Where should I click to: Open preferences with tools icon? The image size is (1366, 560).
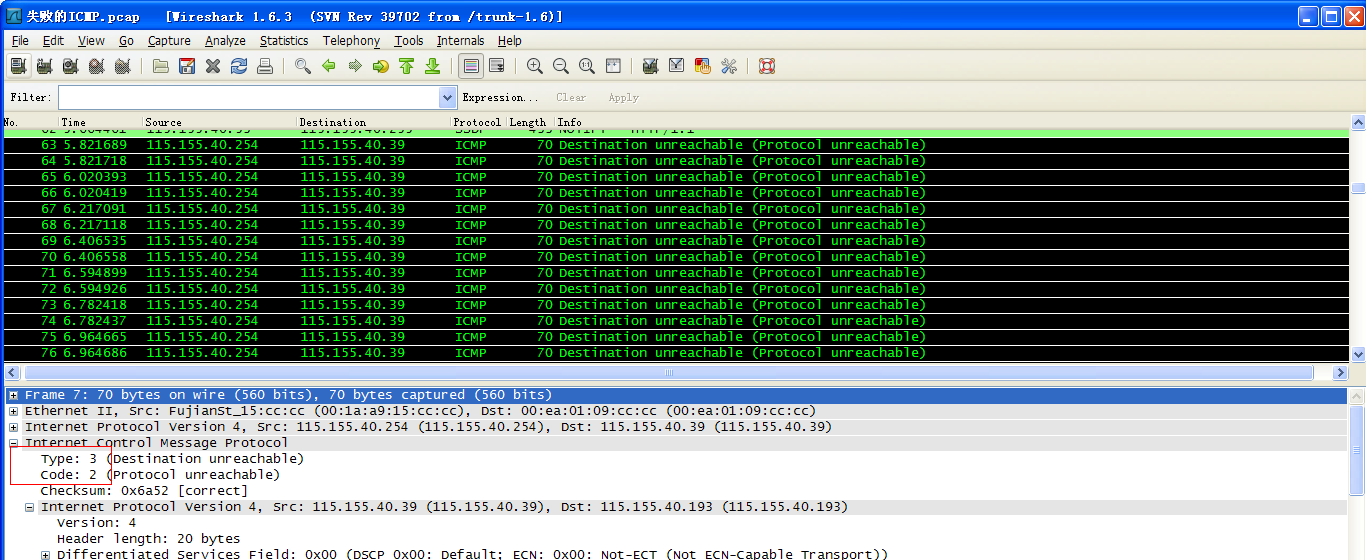click(x=729, y=66)
